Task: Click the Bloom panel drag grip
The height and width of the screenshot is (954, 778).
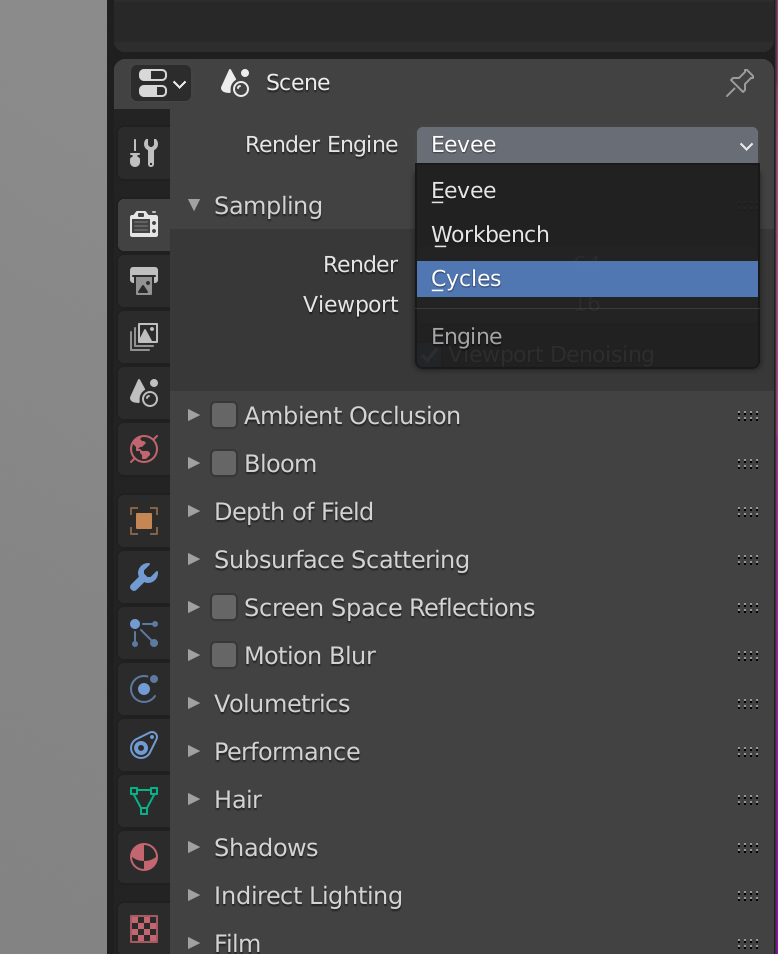Action: [748, 464]
